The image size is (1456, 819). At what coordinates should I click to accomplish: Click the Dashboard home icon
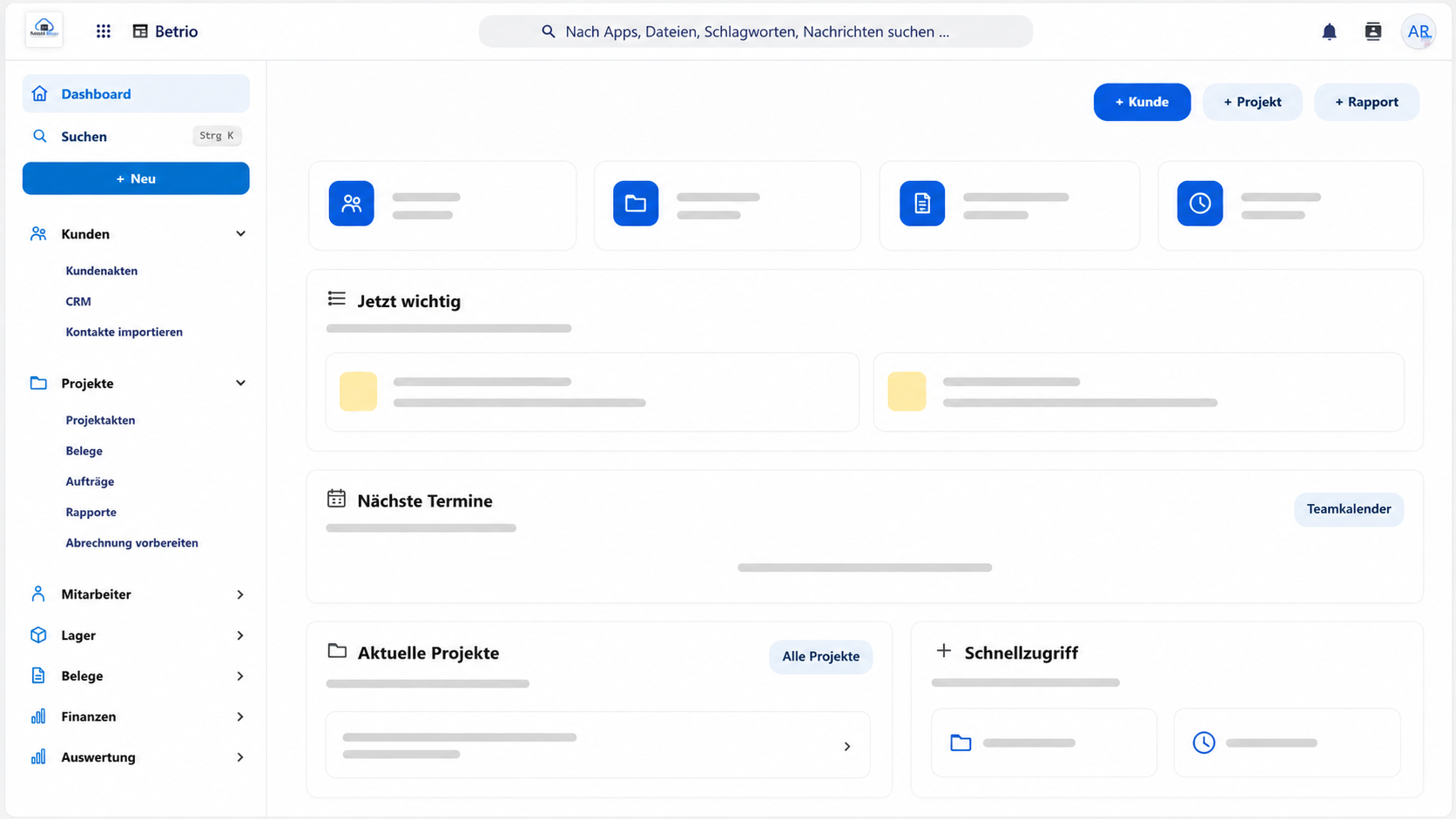(39, 93)
